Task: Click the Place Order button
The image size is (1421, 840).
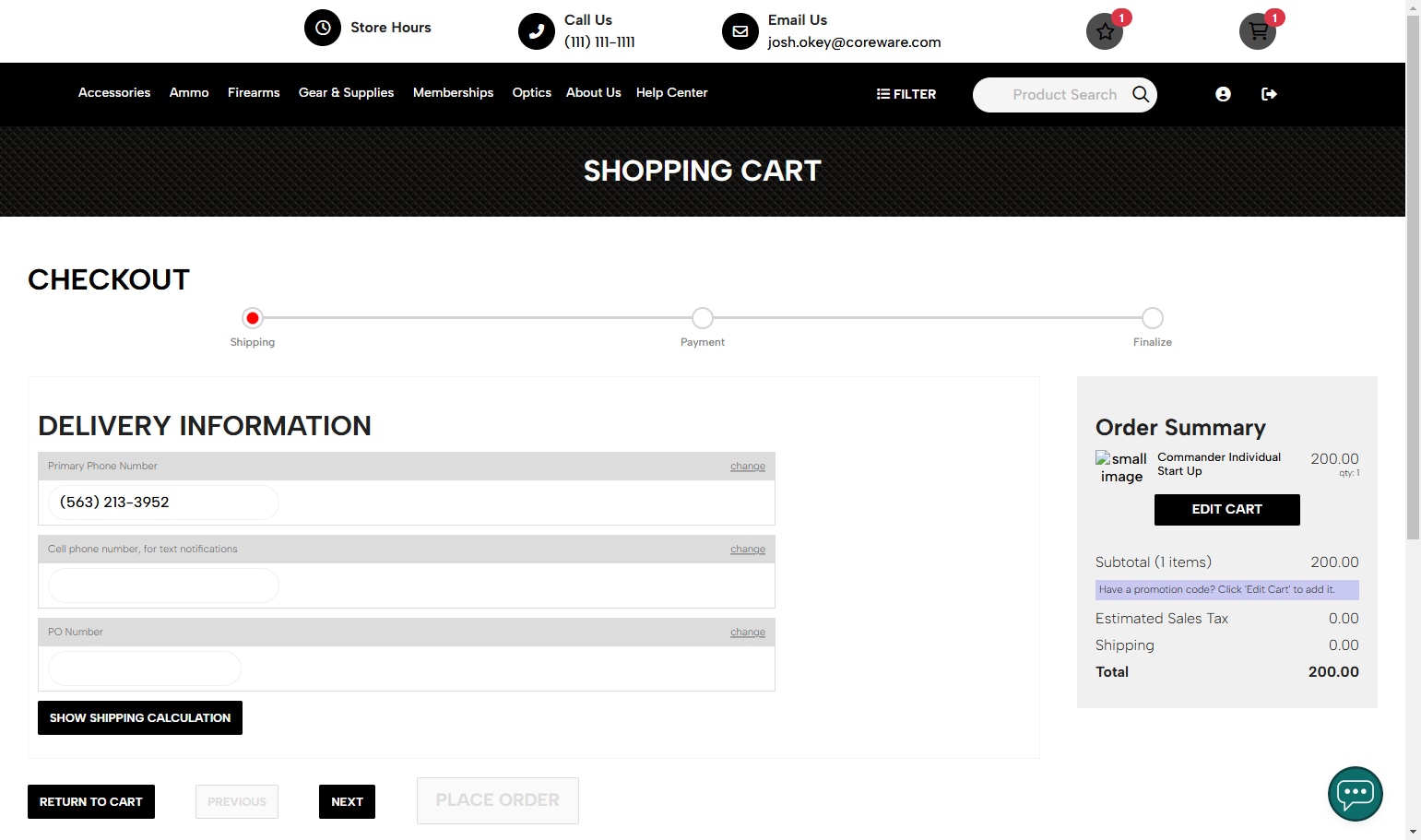Action: pos(498,800)
